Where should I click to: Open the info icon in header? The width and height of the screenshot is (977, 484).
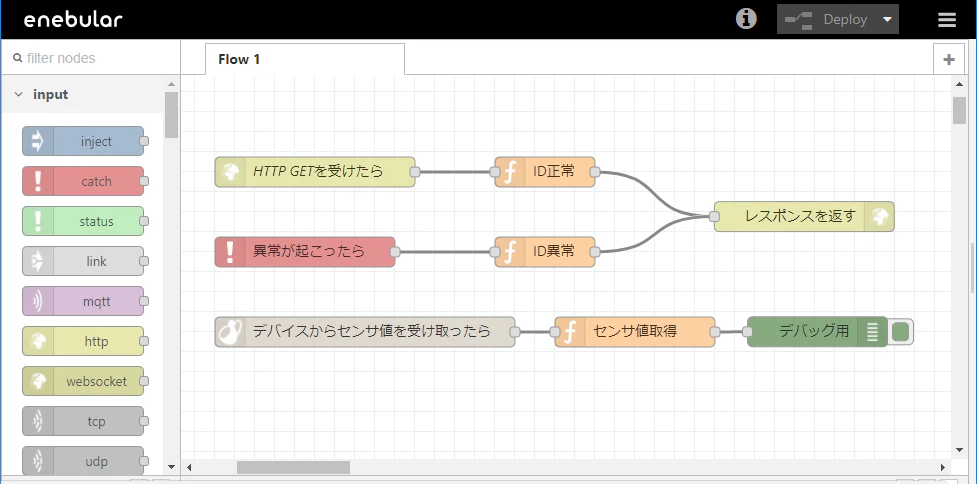746,19
